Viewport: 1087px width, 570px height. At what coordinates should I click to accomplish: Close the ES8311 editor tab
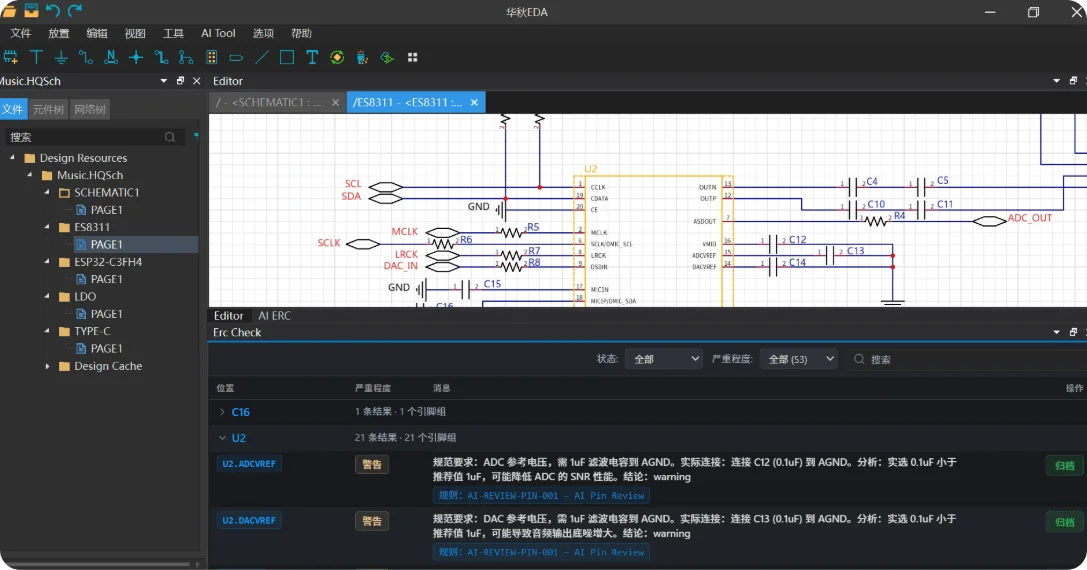474,103
